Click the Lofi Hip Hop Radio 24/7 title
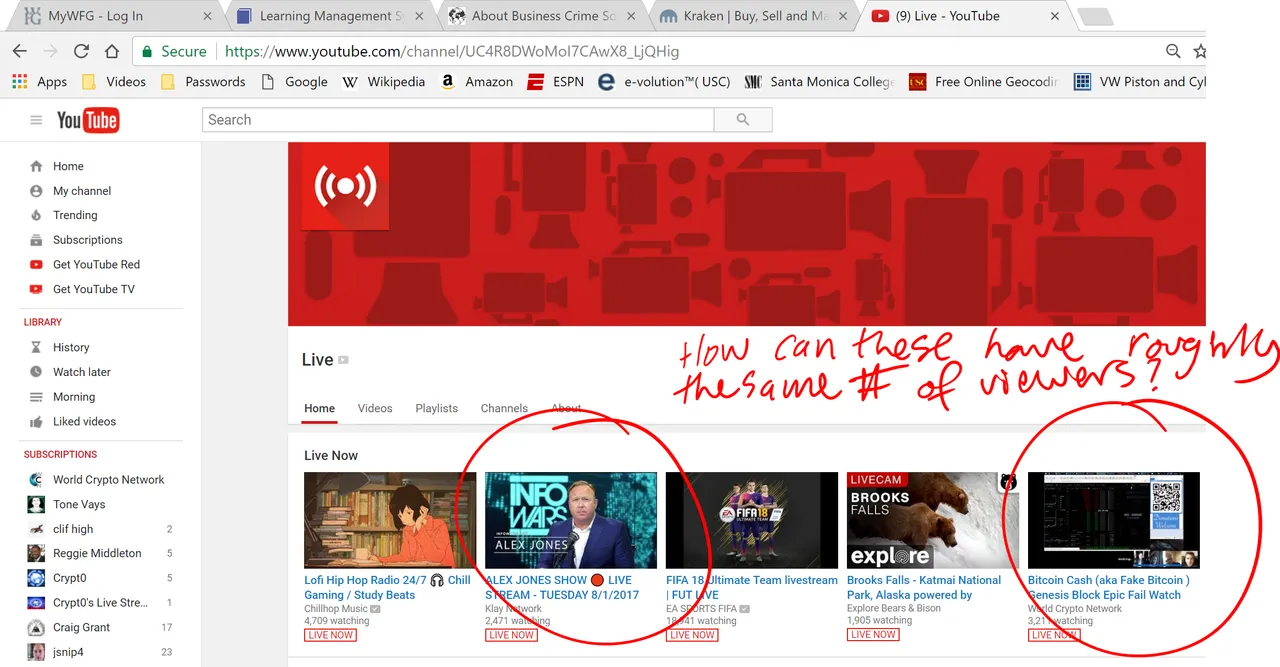Image resolution: width=1280 pixels, height=667 pixels. coord(387,587)
